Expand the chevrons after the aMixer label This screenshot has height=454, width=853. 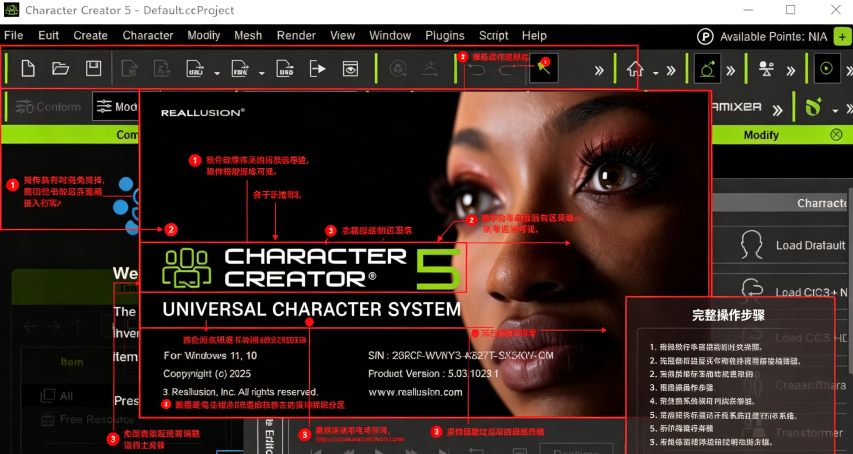(x=777, y=110)
